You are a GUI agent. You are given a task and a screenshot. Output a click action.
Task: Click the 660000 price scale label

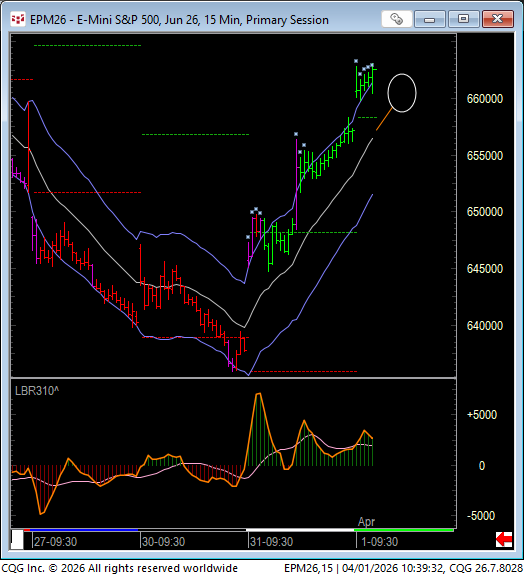coord(485,99)
